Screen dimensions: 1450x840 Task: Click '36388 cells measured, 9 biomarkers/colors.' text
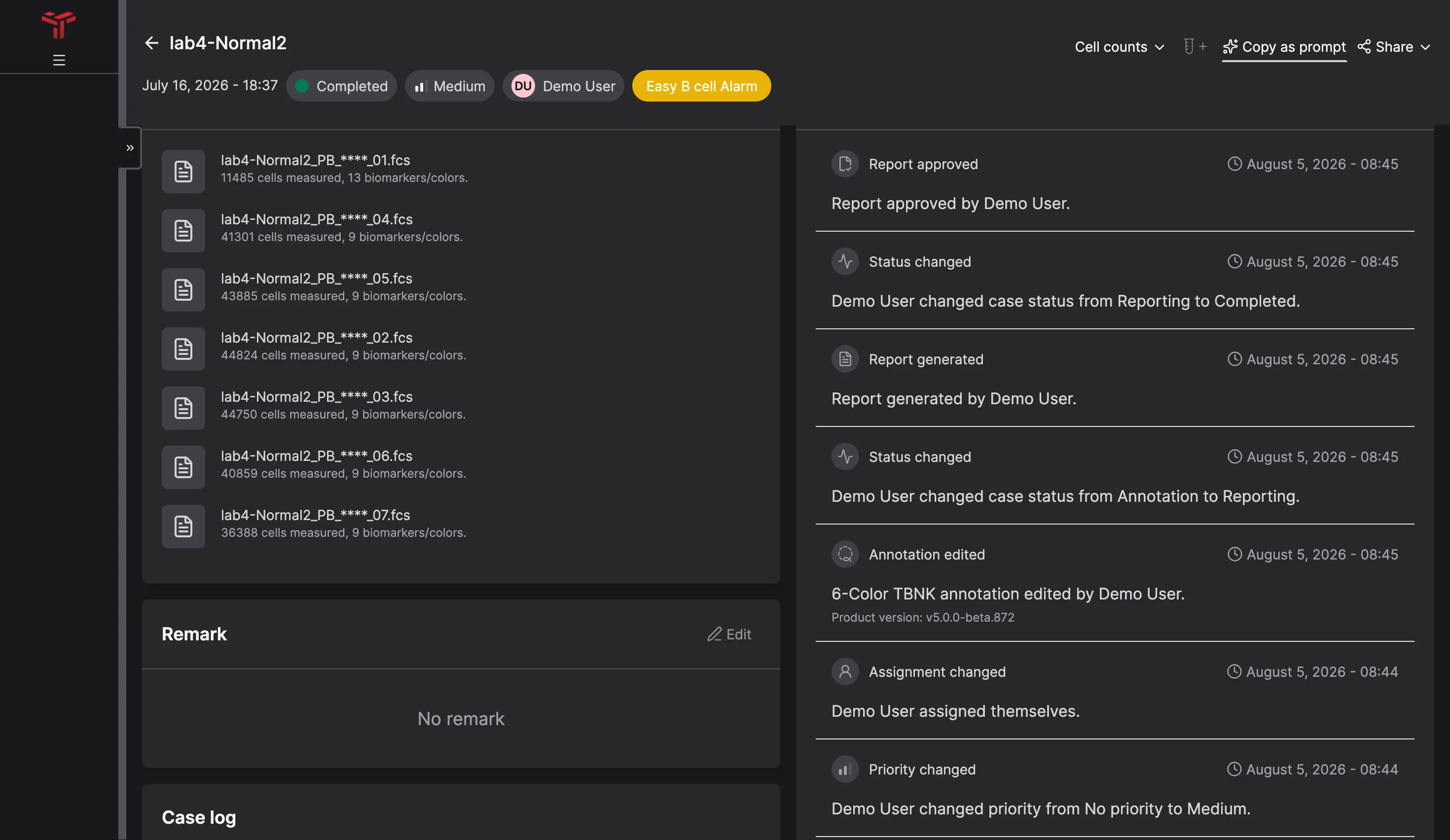point(343,533)
